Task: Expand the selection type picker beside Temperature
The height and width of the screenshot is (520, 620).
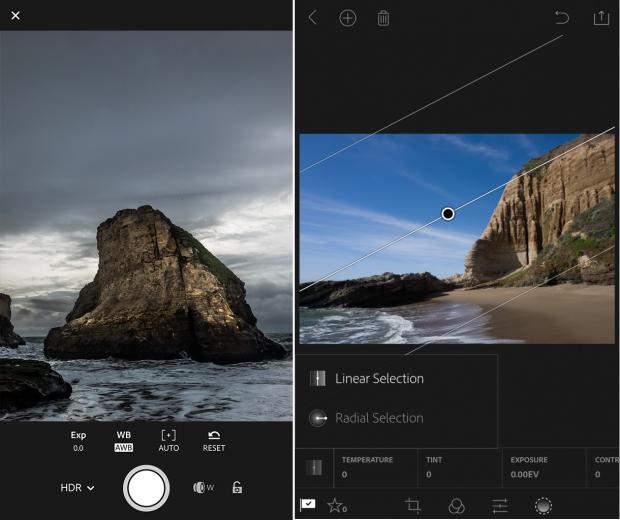Action: click(x=314, y=467)
